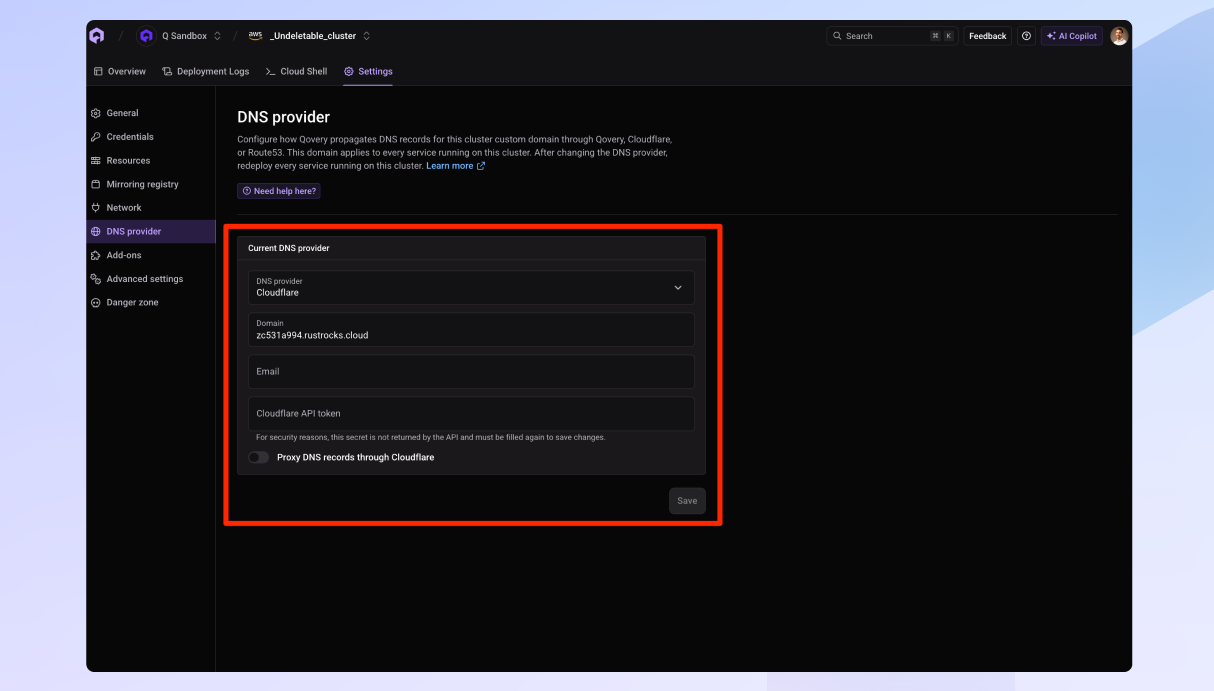Click the DNS provider globe icon
This screenshot has width=1214, height=691.
coord(96,232)
